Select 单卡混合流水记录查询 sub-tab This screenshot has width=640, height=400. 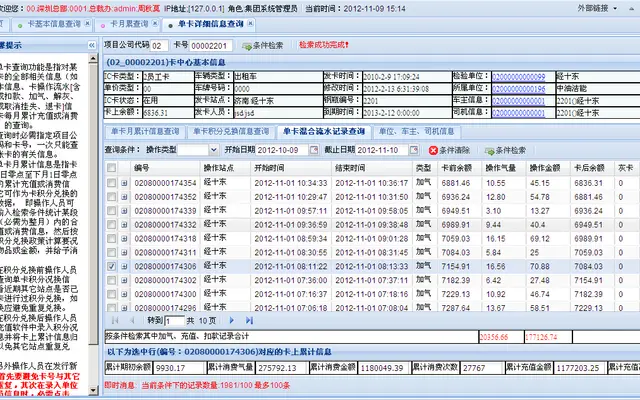324,131
